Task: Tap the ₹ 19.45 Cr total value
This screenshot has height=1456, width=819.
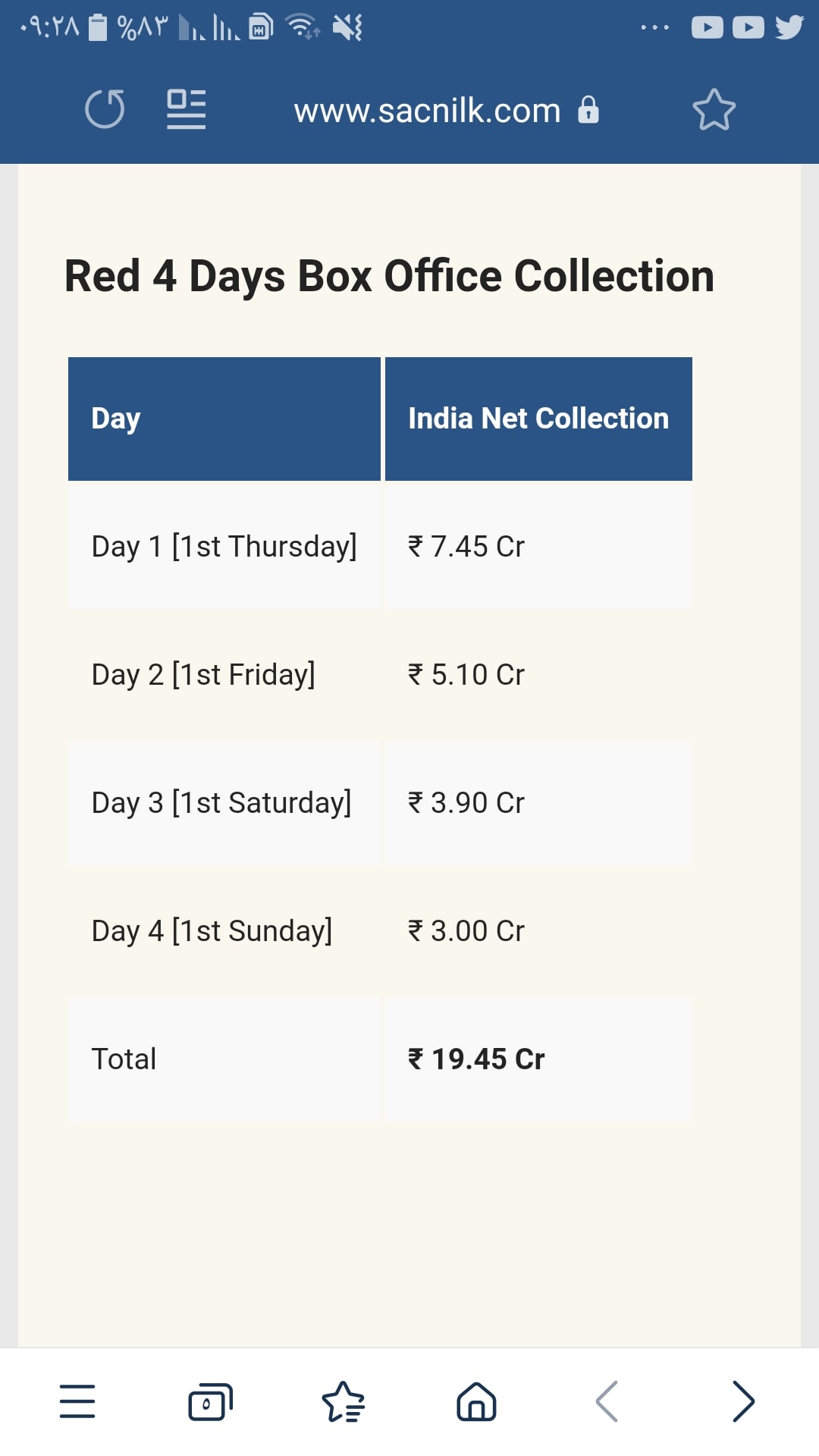Action: pyautogui.click(x=476, y=1059)
